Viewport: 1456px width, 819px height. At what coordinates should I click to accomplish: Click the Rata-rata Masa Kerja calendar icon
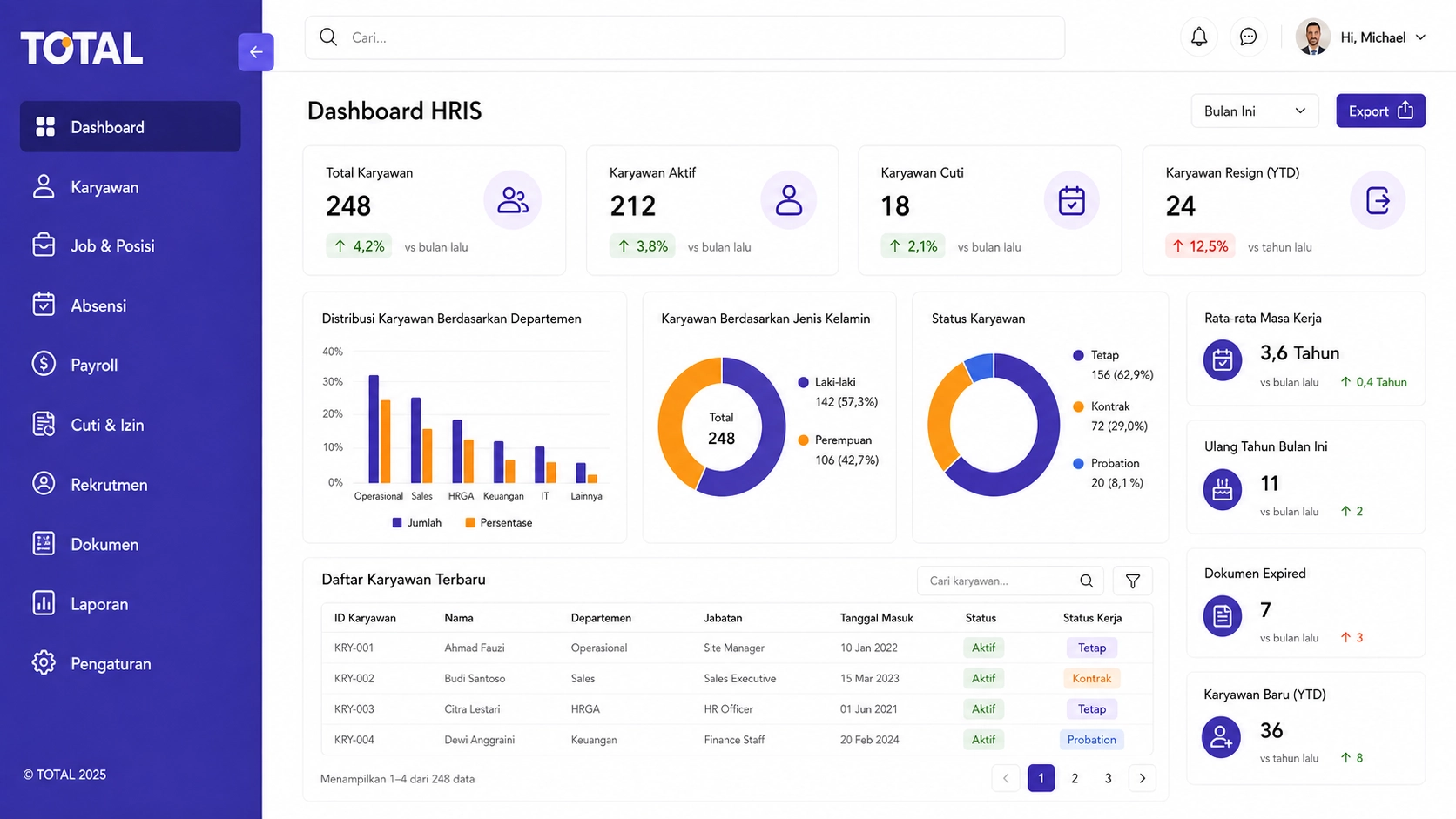coord(1223,359)
